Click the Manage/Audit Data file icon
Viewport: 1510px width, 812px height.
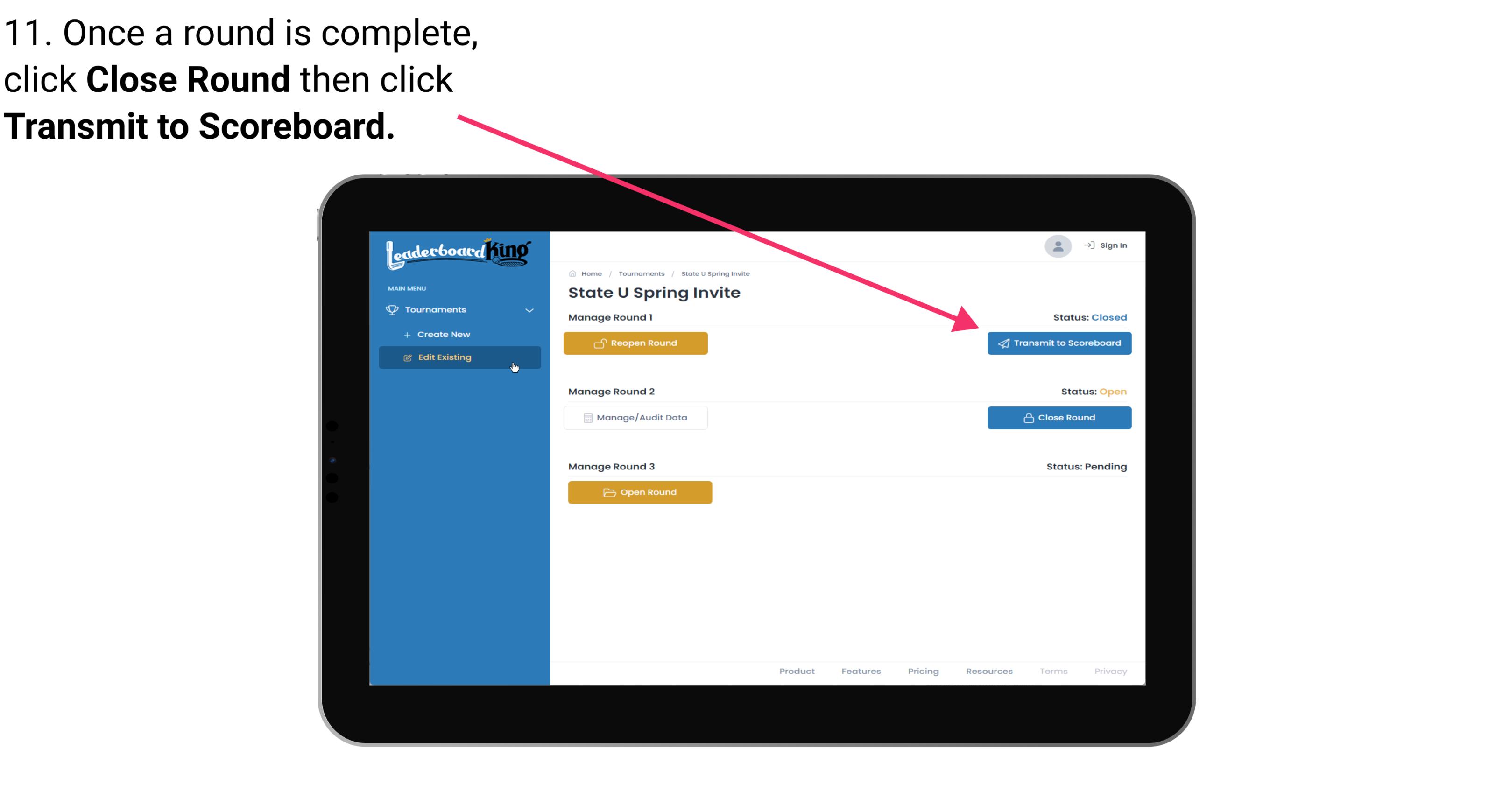[585, 418]
